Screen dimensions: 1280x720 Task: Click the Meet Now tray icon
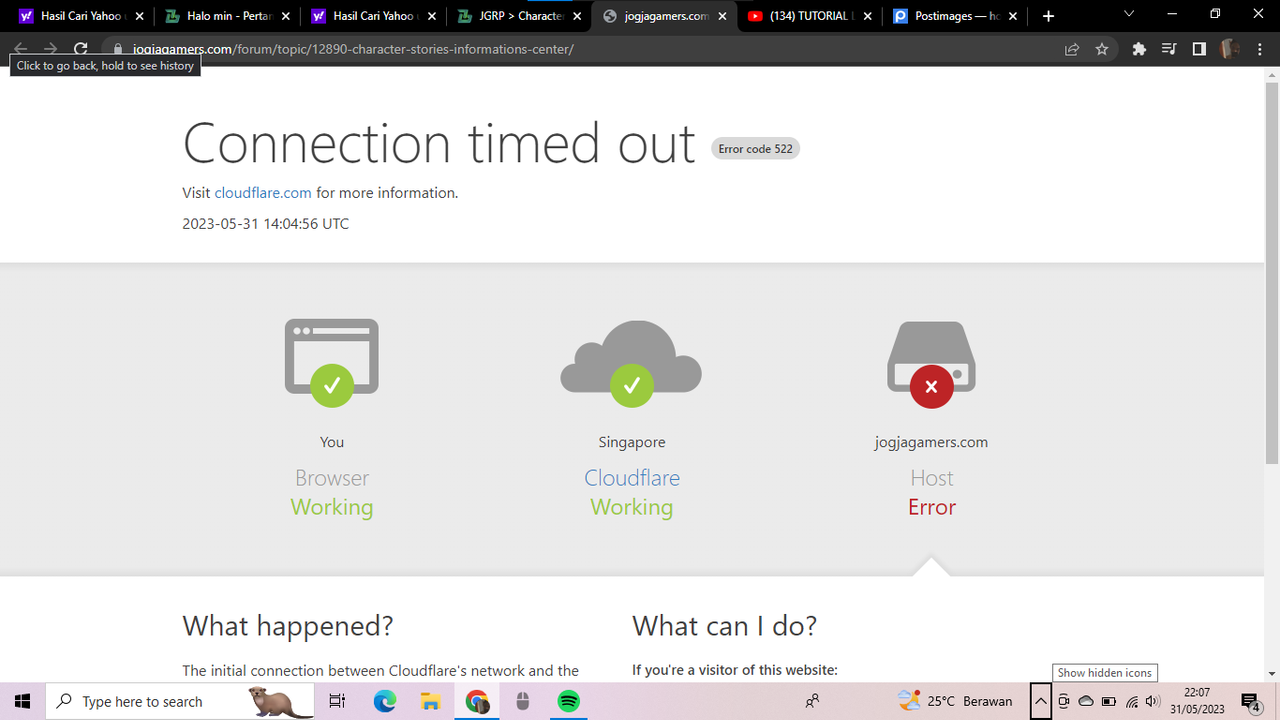pos(1064,701)
